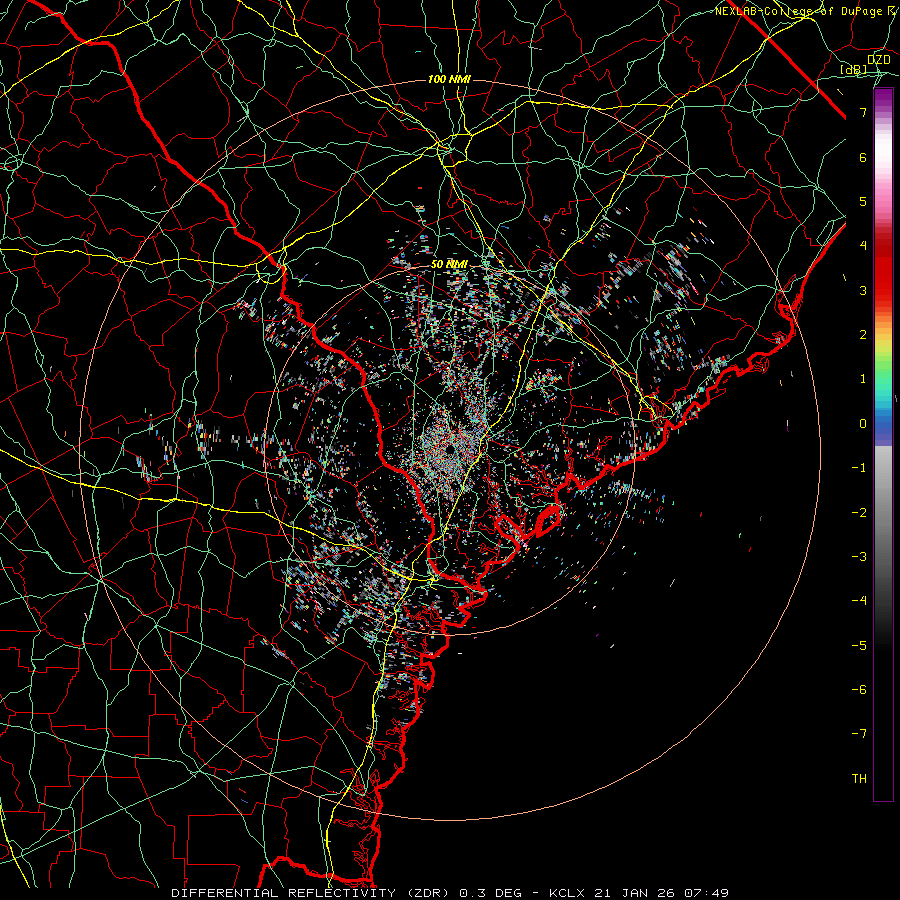
Task: Click the 6 value on the dB scale
Action: click(863, 157)
